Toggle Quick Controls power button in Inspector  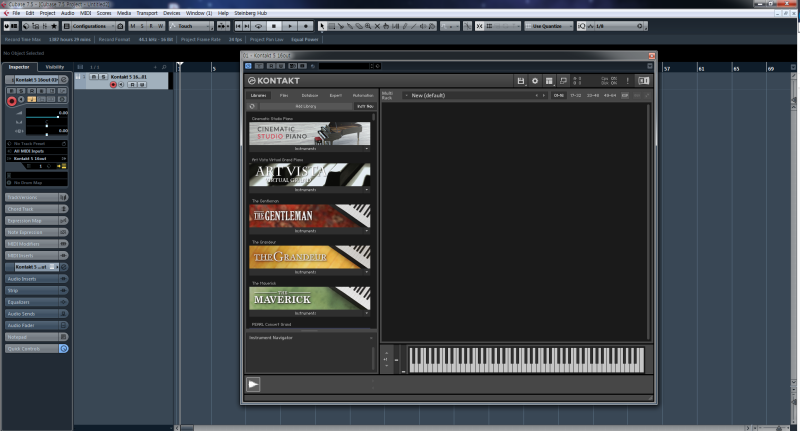point(64,349)
